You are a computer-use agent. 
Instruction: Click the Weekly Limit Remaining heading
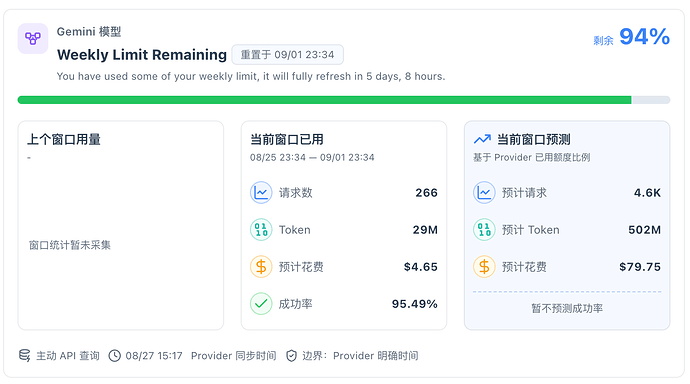click(142, 55)
